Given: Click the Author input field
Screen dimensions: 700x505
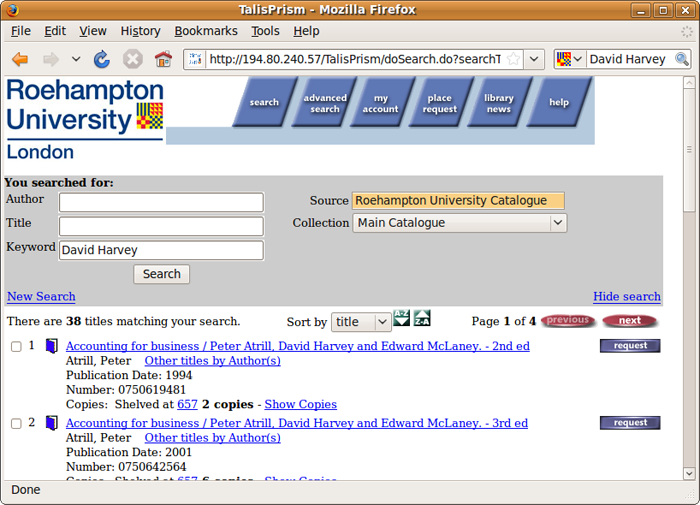Looking at the screenshot, I should pyautogui.click(x=161, y=202).
